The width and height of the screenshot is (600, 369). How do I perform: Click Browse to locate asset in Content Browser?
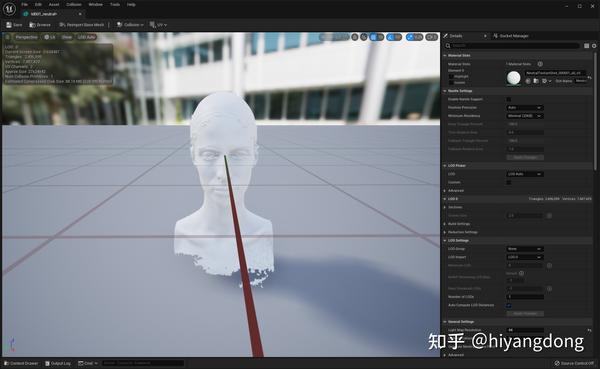click(40, 25)
